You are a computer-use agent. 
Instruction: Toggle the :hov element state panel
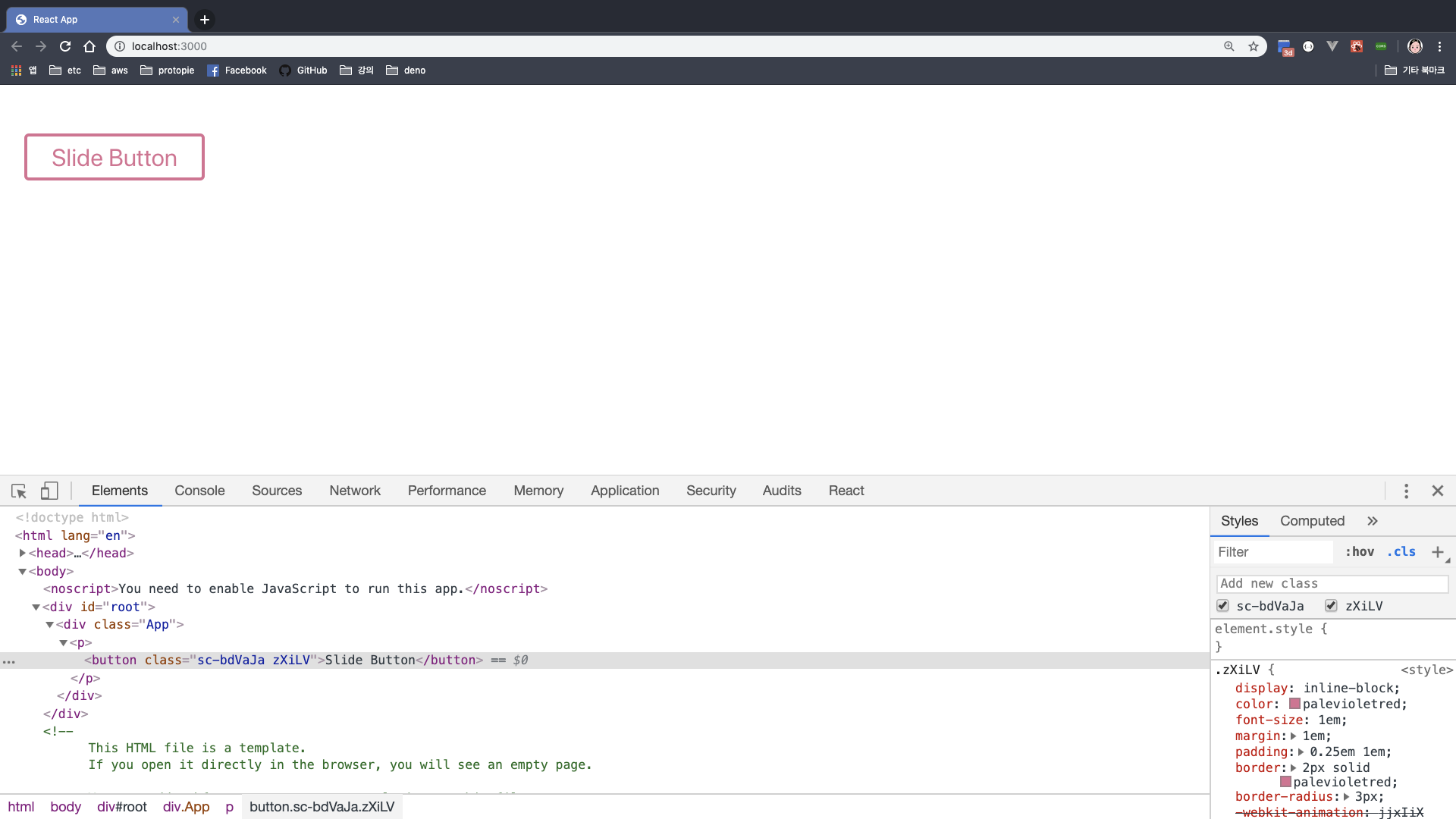point(1359,552)
